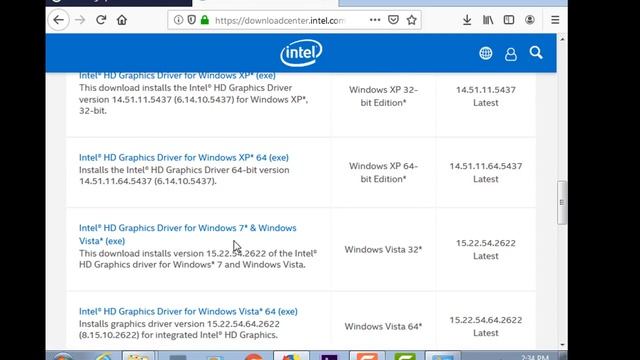This screenshot has width=640, height=360.
Task: Click the page scrollbar down arrow
Action: pos(562,345)
